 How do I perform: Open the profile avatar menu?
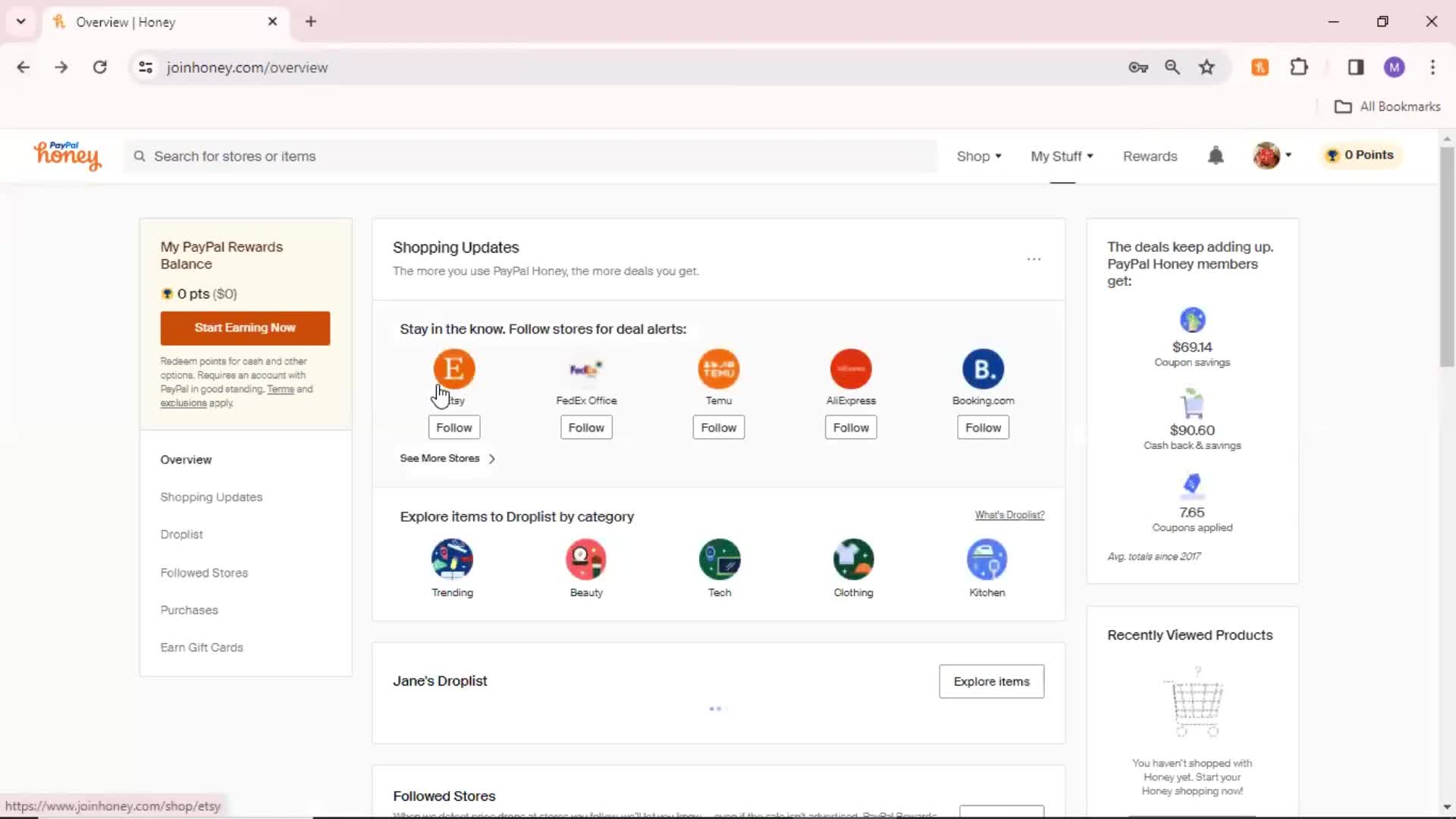click(x=1272, y=155)
